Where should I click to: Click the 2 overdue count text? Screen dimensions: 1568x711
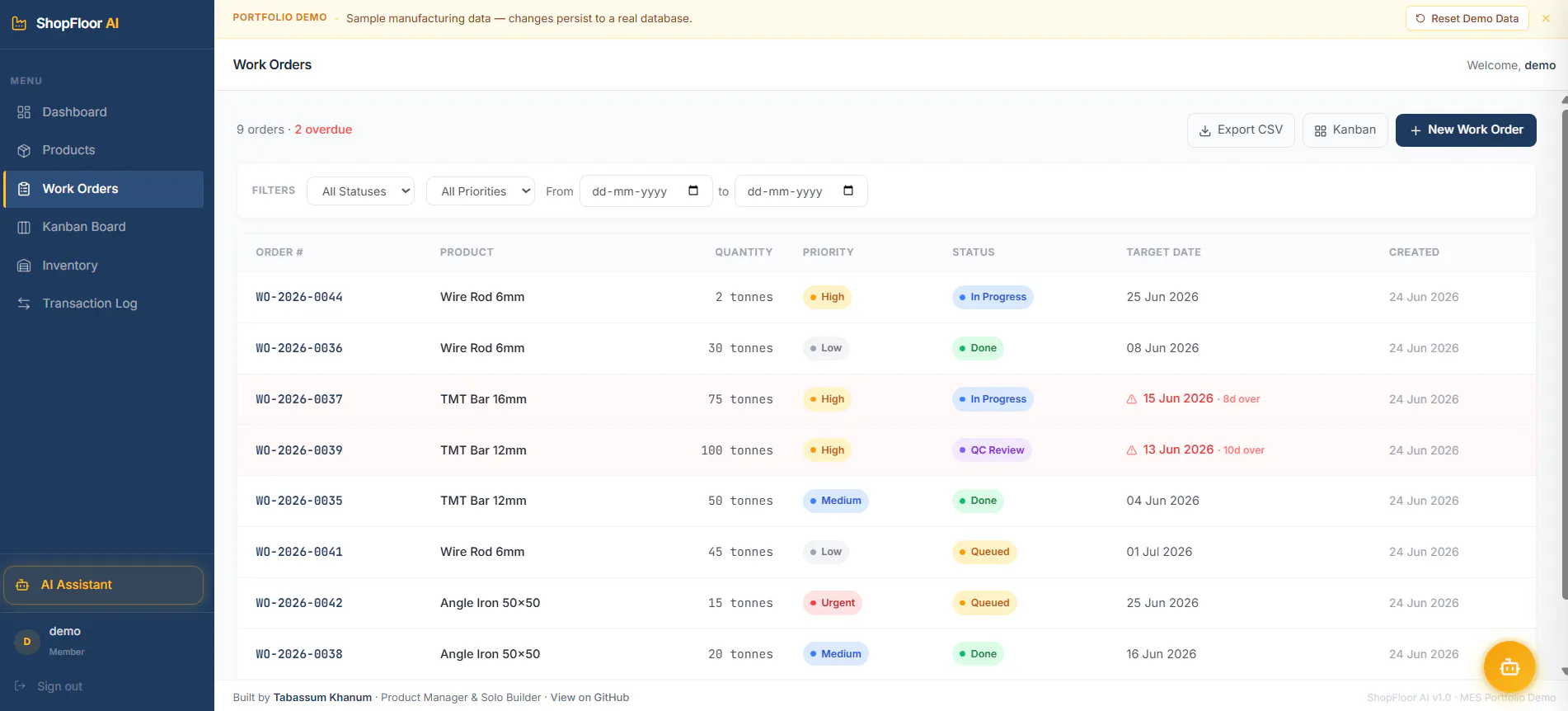click(x=323, y=129)
